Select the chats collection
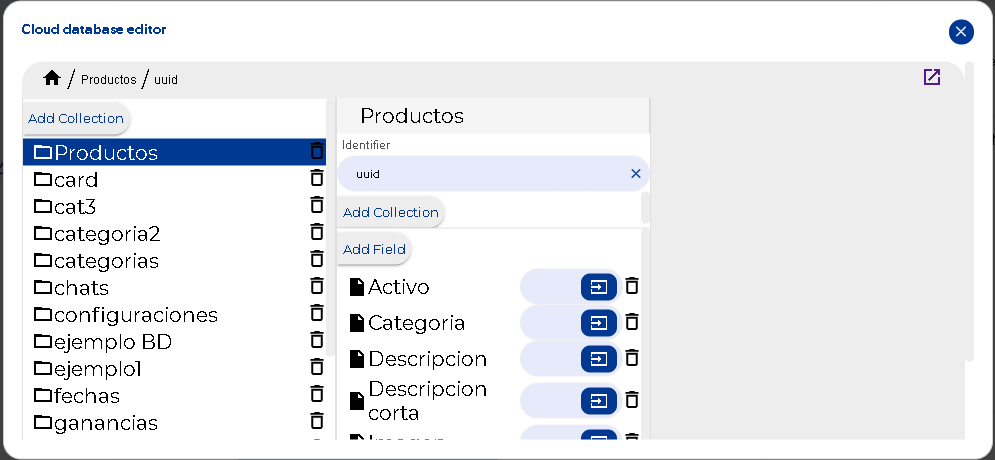This screenshot has height=460, width=995. click(x=175, y=287)
